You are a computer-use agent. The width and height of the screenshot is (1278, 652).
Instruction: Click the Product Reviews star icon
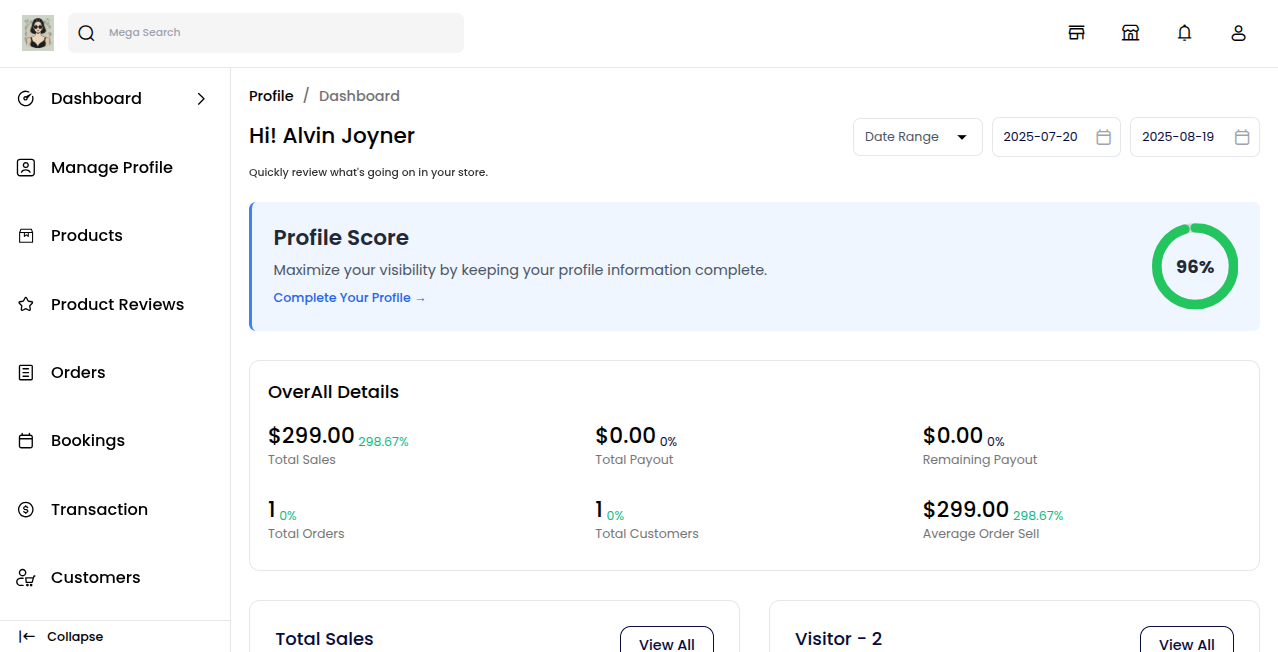pyautogui.click(x=25, y=304)
